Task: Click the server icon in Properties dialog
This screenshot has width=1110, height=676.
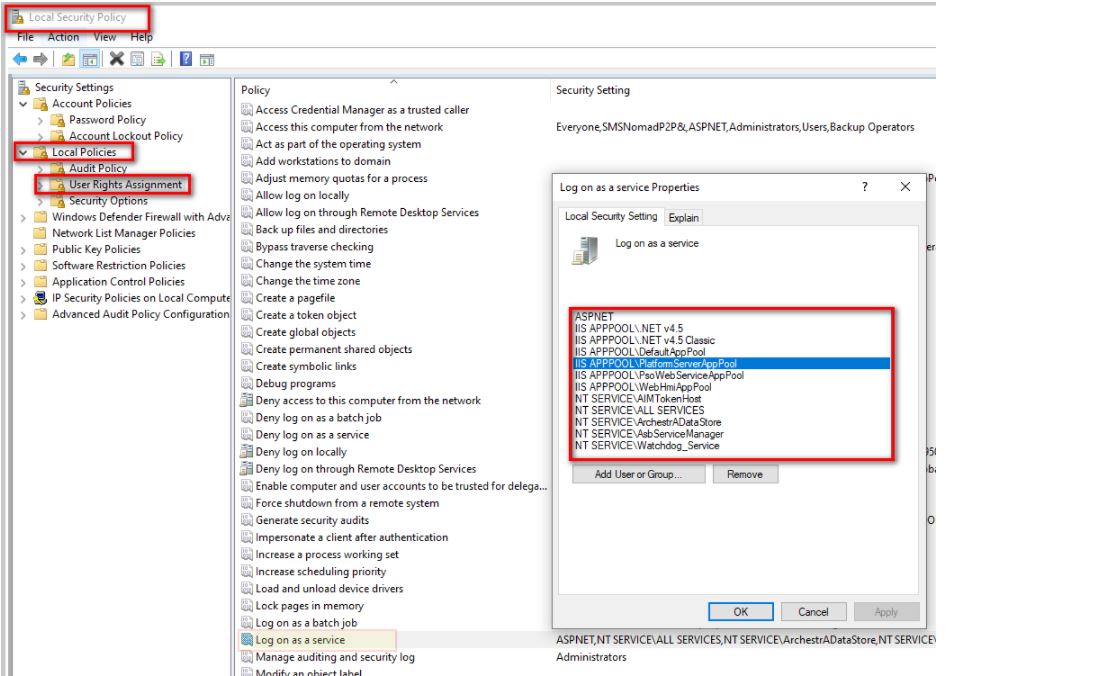Action: tap(585, 251)
